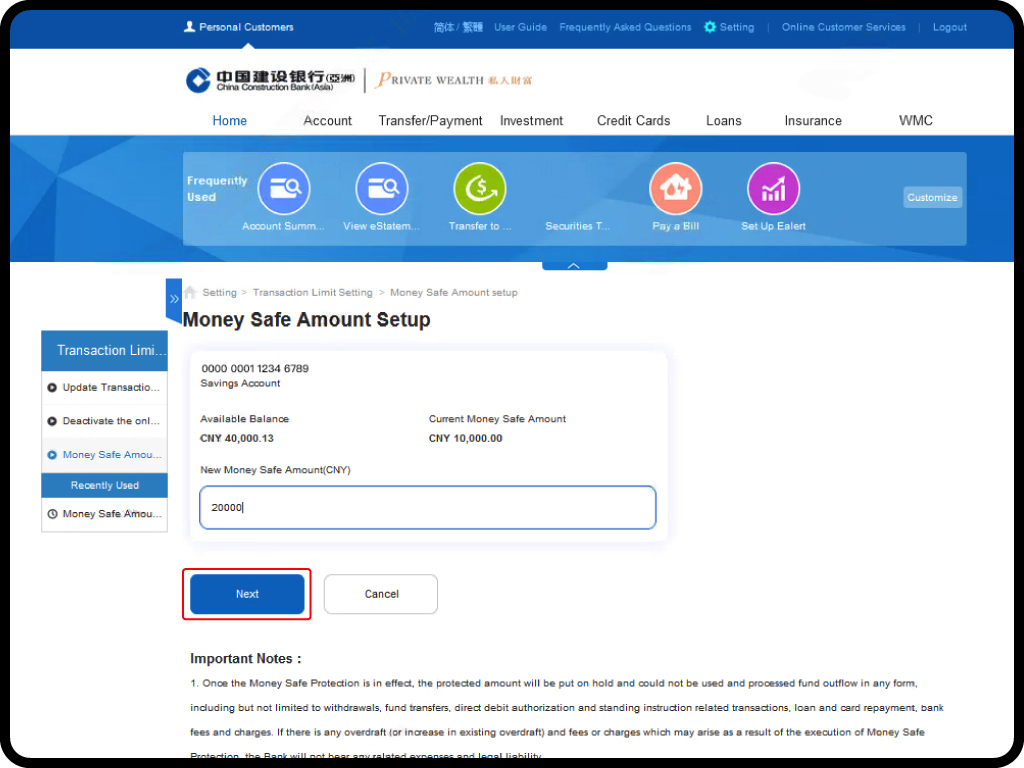Open the Account Summary shortcut icon
Image resolution: width=1024 pixels, height=768 pixels.
click(284, 189)
